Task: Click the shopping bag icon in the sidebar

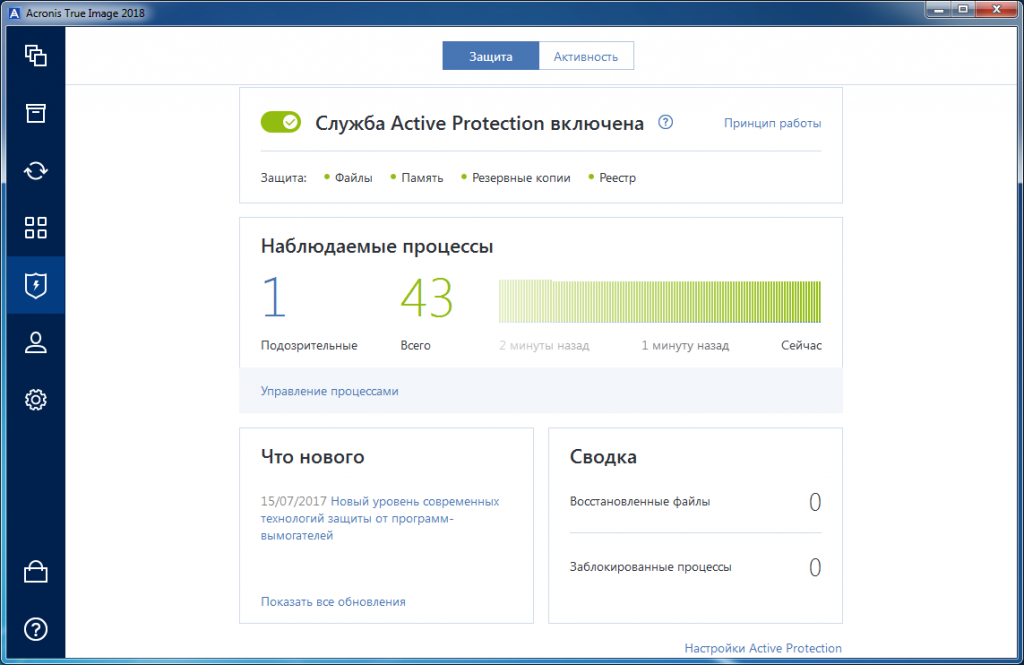Action: (x=35, y=570)
